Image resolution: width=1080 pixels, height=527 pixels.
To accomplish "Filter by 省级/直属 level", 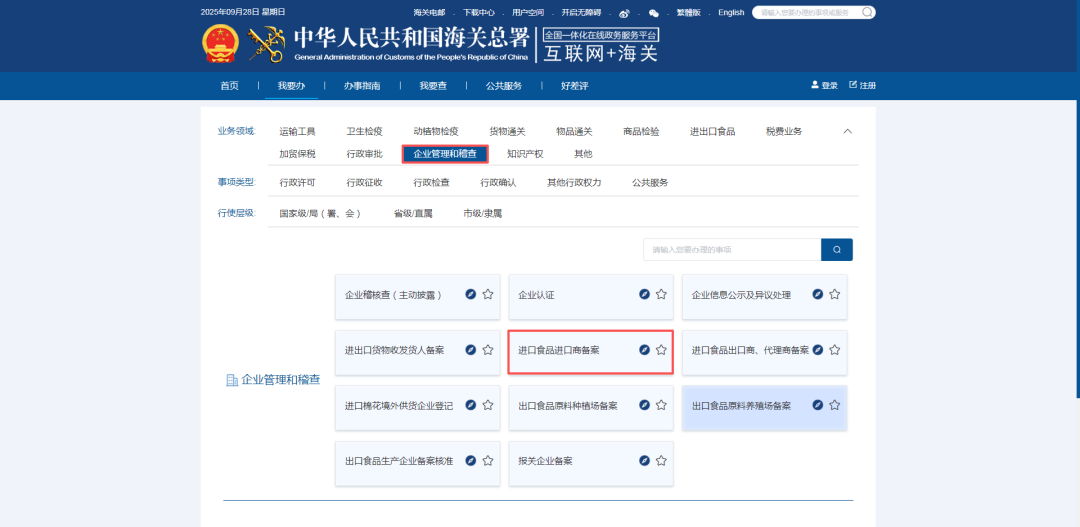I will pyautogui.click(x=412, y=214).
